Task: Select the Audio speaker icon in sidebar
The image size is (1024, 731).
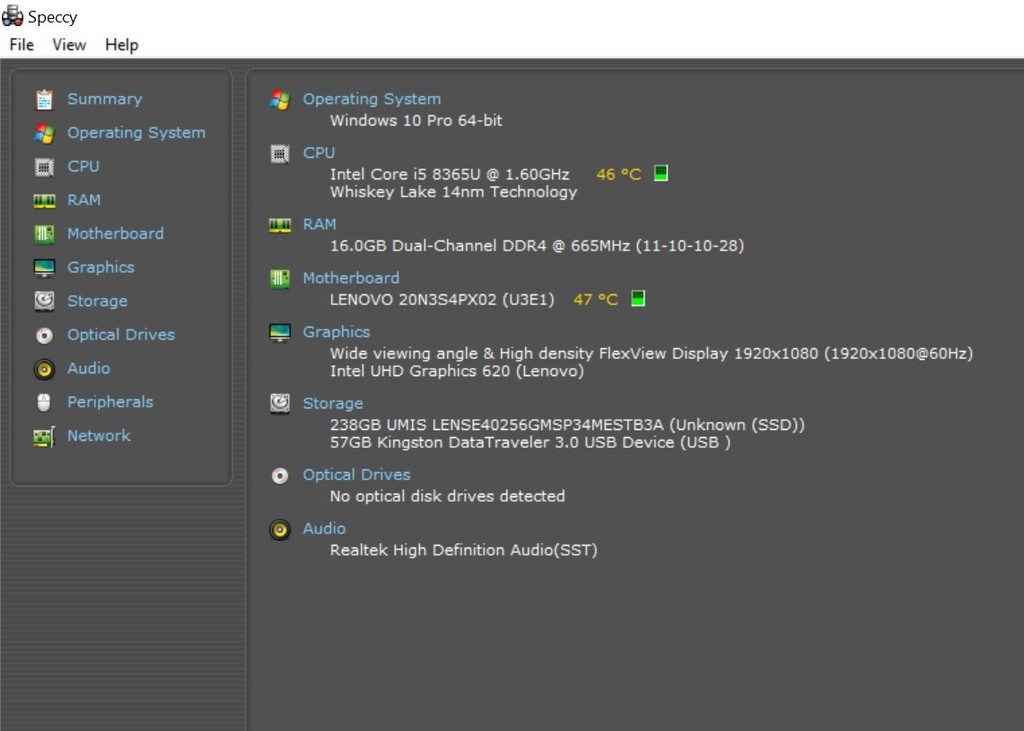Action: [x=44, y=369]
